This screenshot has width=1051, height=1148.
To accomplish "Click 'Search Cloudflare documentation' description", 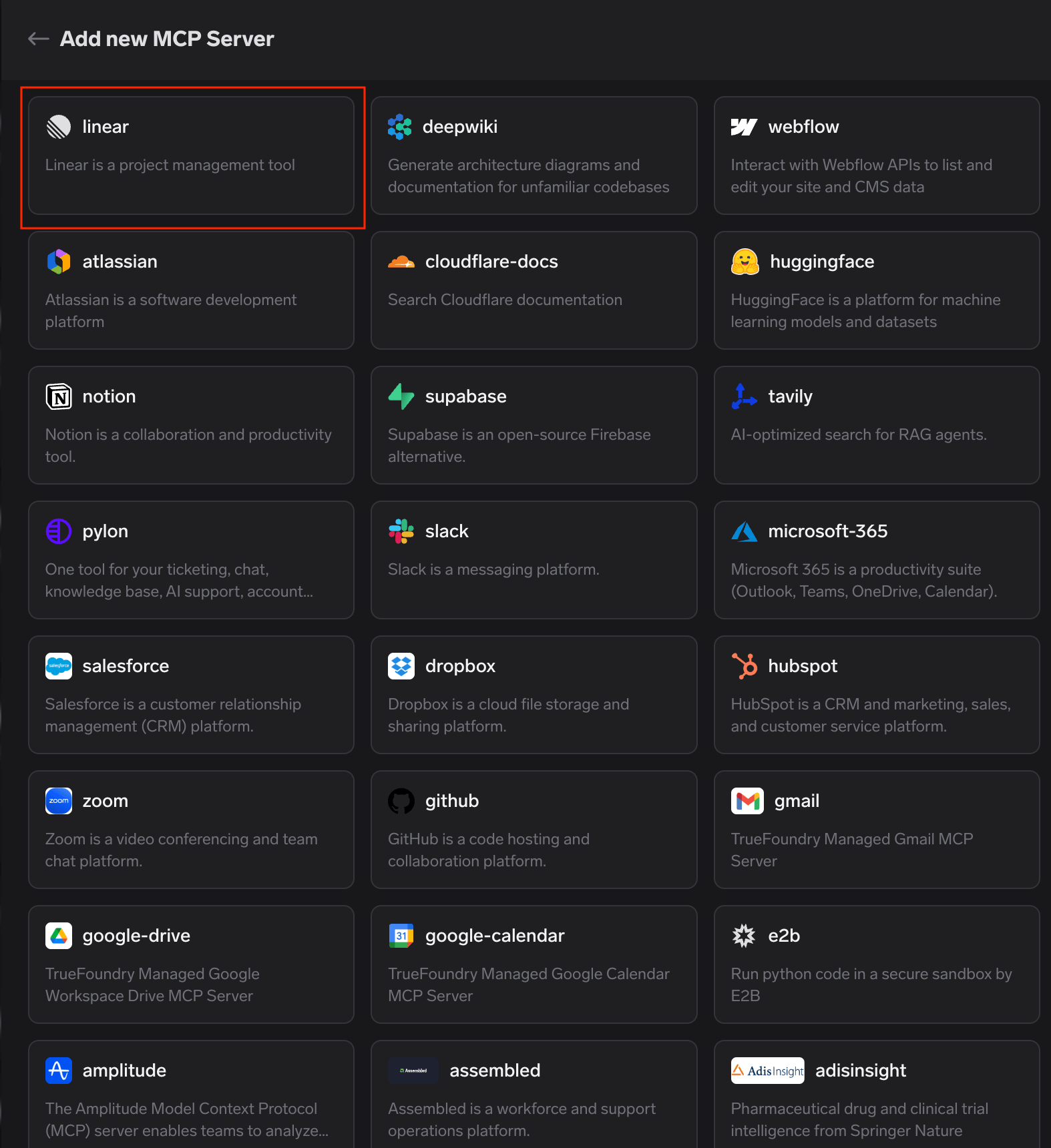I will coord(505,300).
